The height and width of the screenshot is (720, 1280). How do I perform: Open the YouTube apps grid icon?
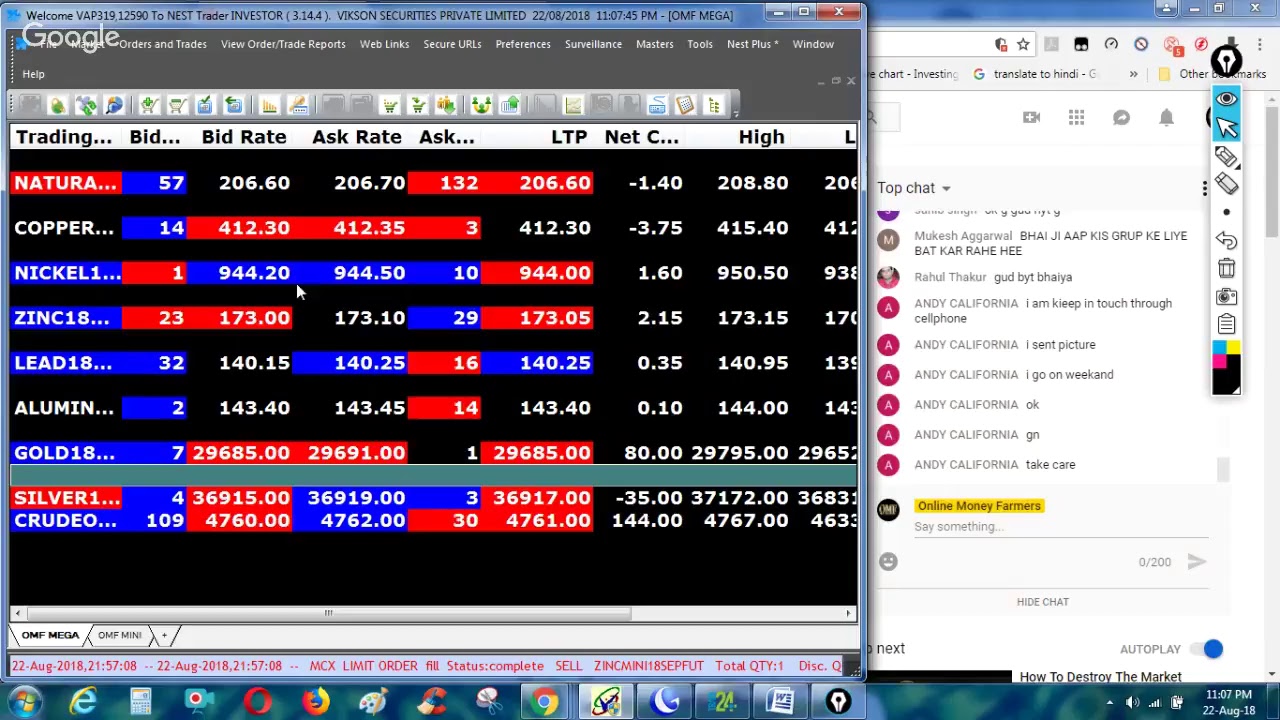[1076, 118]
